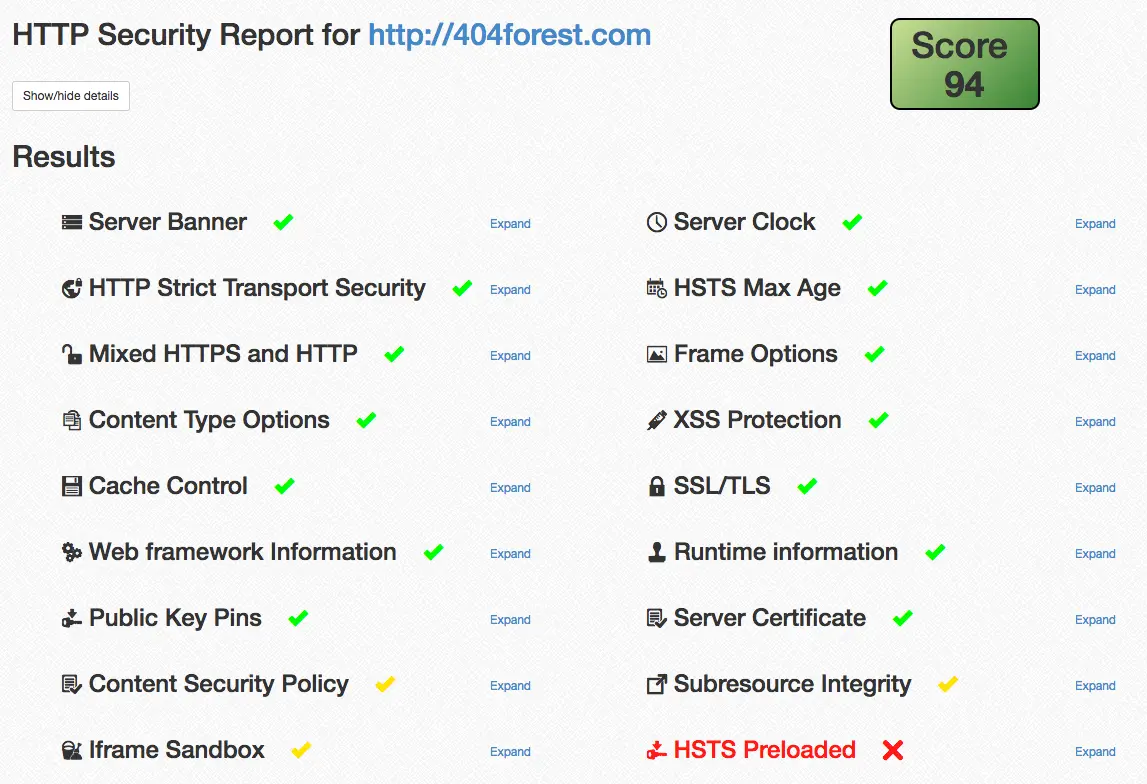Click the padlock icon next to SSL/TLS
Viewport: 1147px width, 784px height.
(x=656, y=486)
